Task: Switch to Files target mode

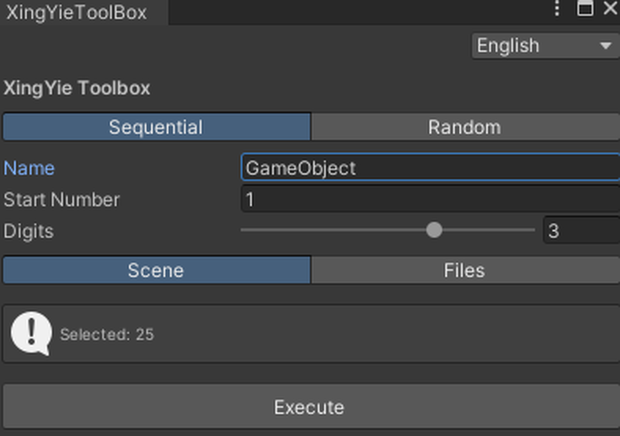Action: click(465, 270)
